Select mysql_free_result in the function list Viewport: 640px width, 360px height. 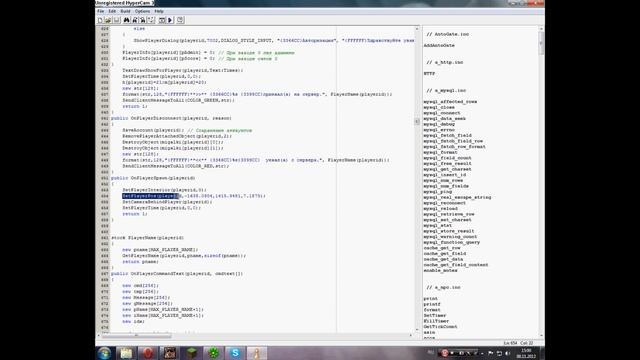pyautogui.click(x=447, y=163)
